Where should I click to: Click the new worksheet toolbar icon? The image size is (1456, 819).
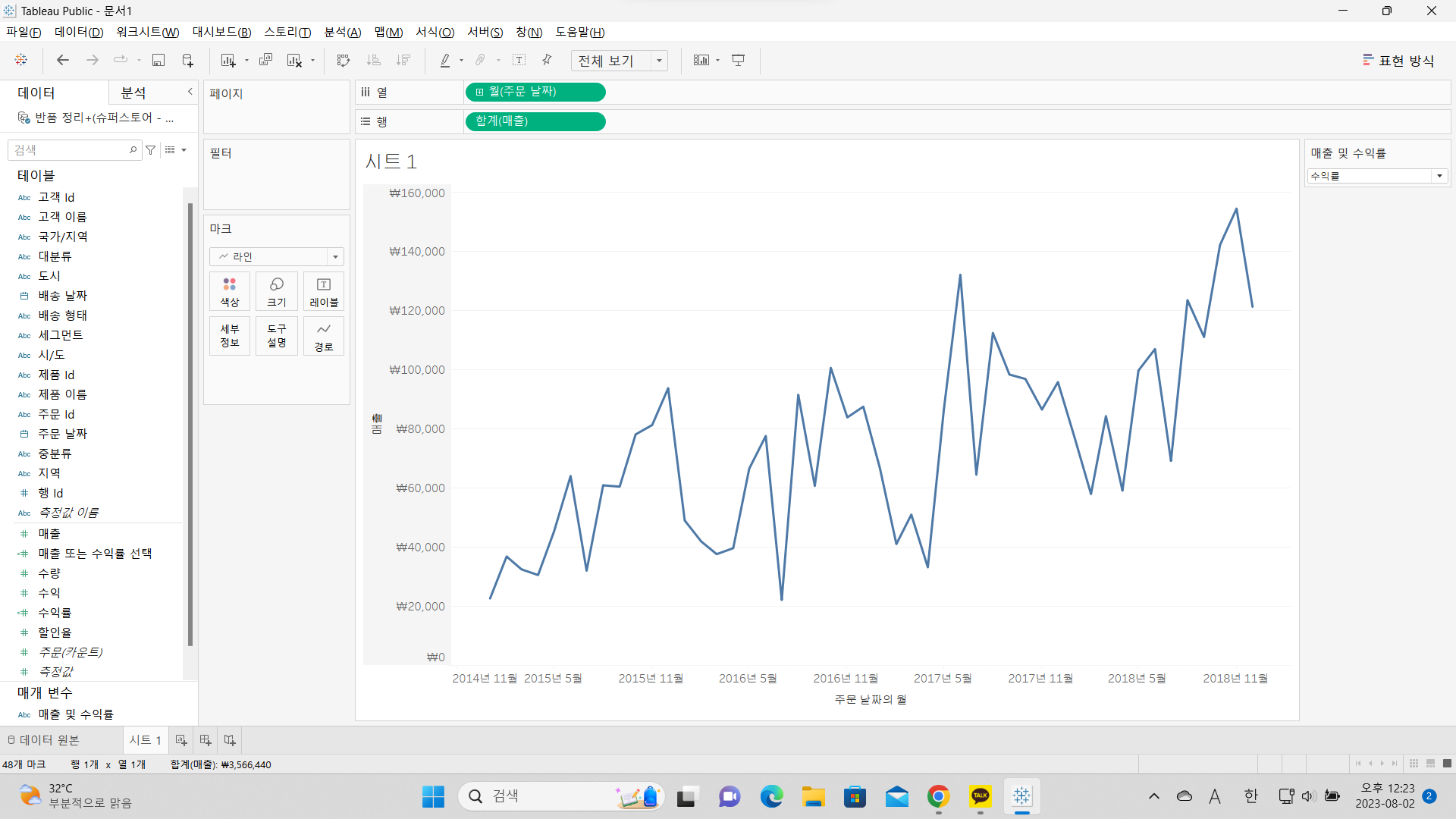227,60
